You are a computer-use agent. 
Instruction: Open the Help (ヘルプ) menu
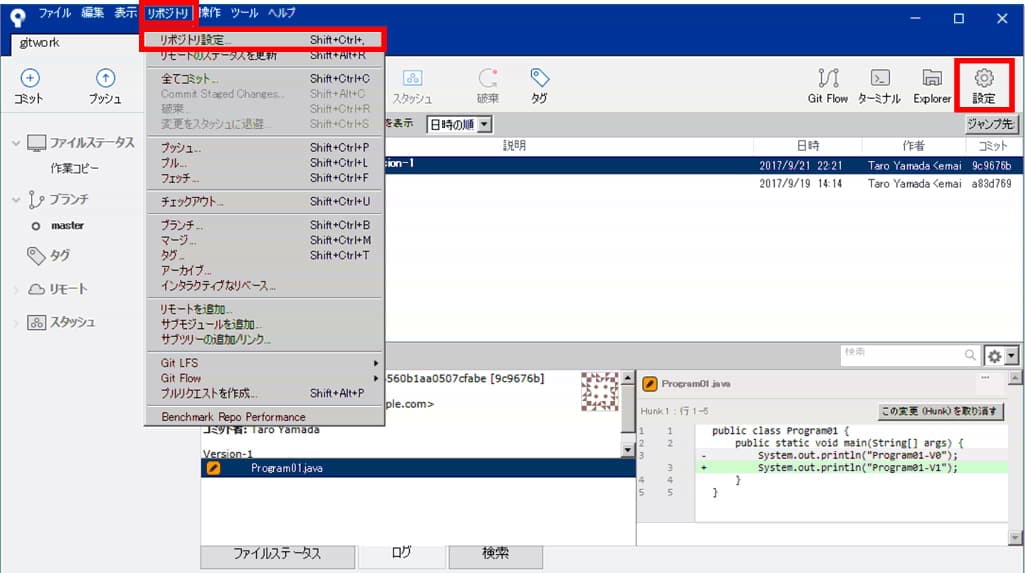click(x=282, y=13)
